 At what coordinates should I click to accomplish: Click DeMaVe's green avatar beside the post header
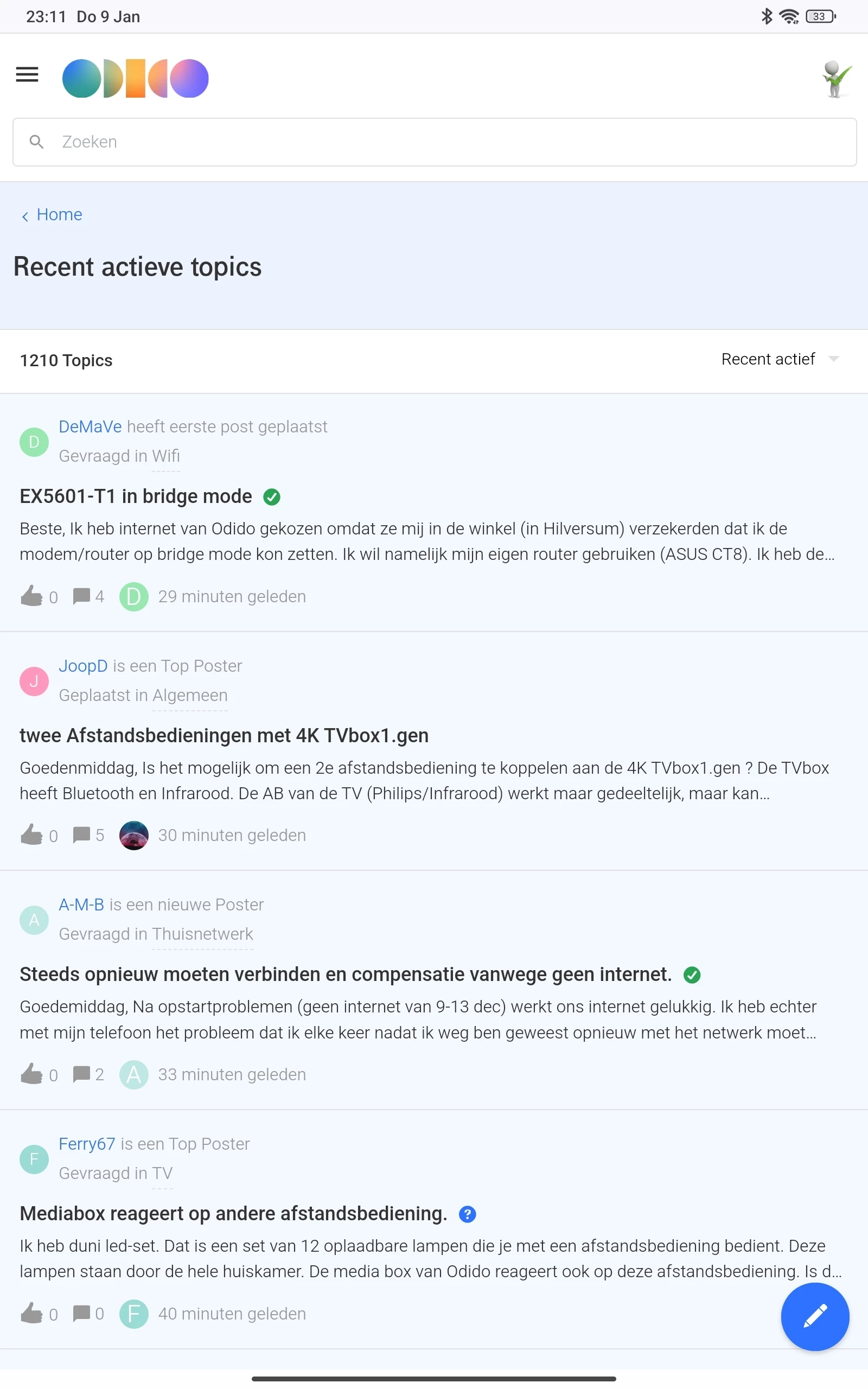[34, 442]
